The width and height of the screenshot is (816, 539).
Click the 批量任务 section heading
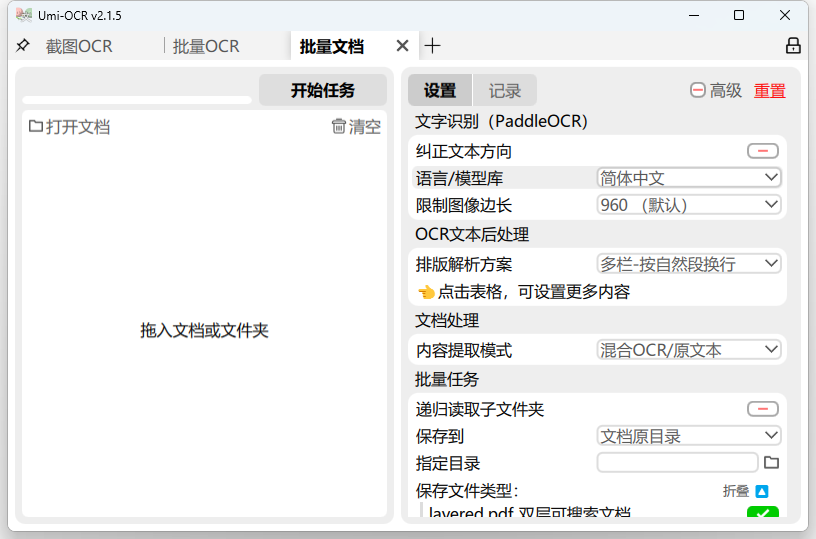point(447,379)
